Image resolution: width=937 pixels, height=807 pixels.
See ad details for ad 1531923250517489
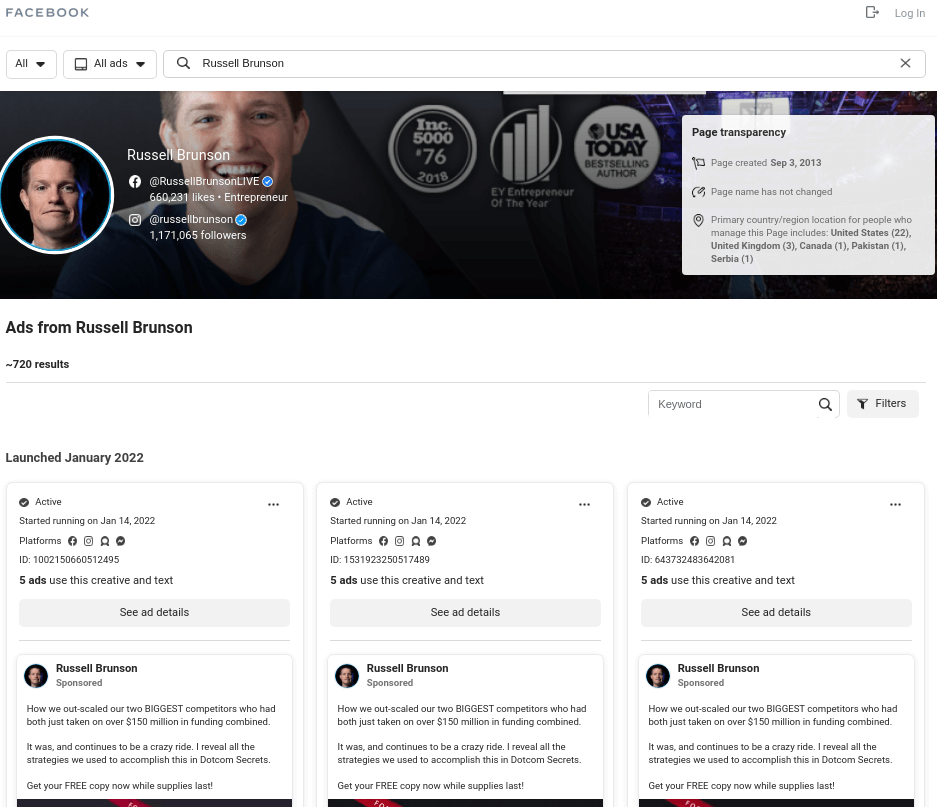click(465, 613)
